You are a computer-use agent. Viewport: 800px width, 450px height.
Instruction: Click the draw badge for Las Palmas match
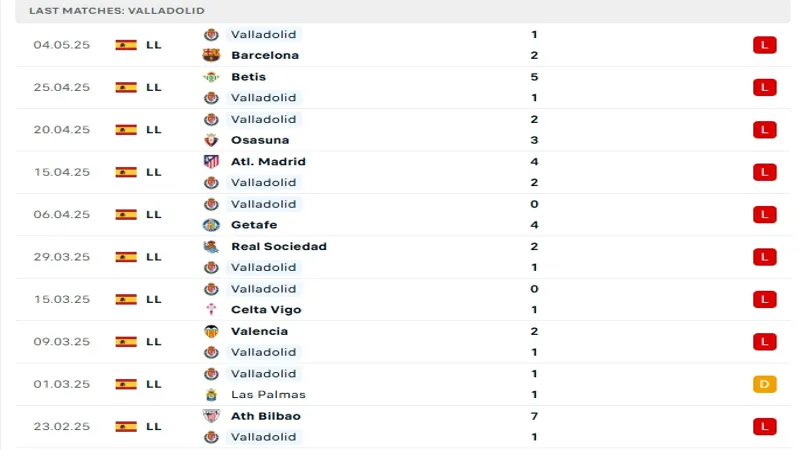765,384
